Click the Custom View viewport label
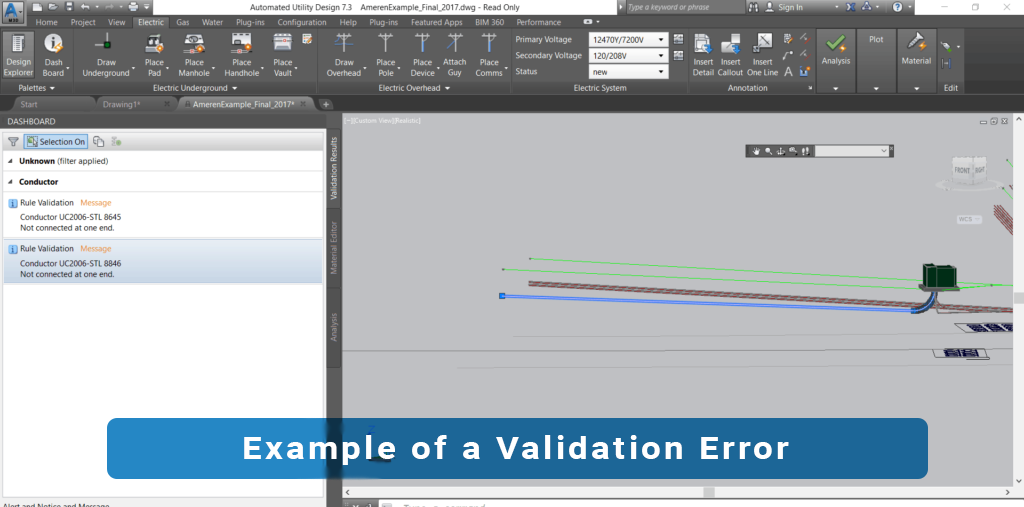Screen dimensions: 1024x507 [373, 121]
